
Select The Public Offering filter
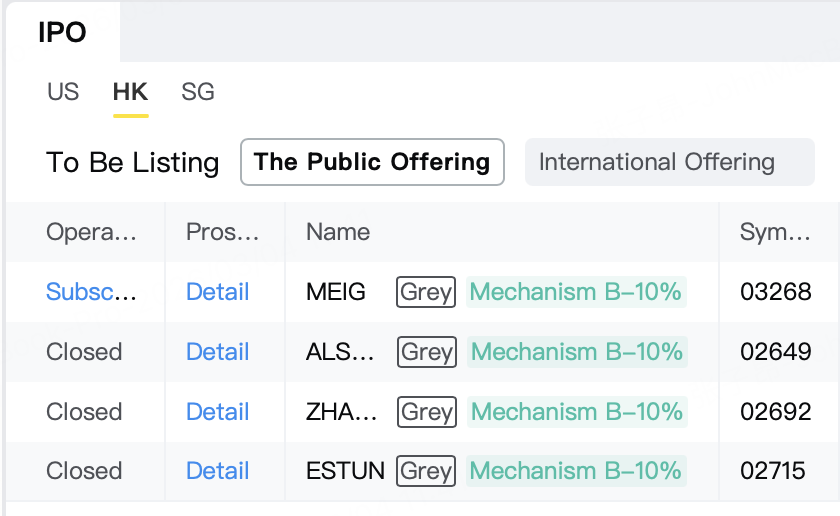click(372, 162)
